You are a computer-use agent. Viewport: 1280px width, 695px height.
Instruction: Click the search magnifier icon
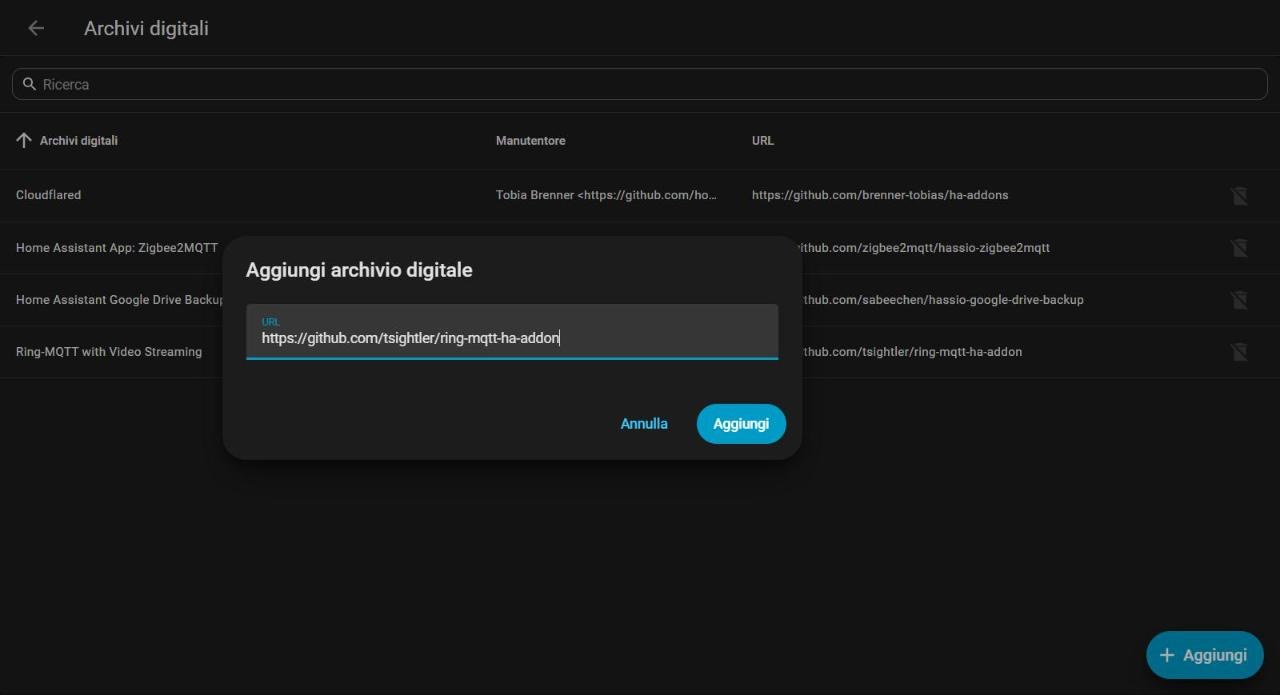pos(29,84)
